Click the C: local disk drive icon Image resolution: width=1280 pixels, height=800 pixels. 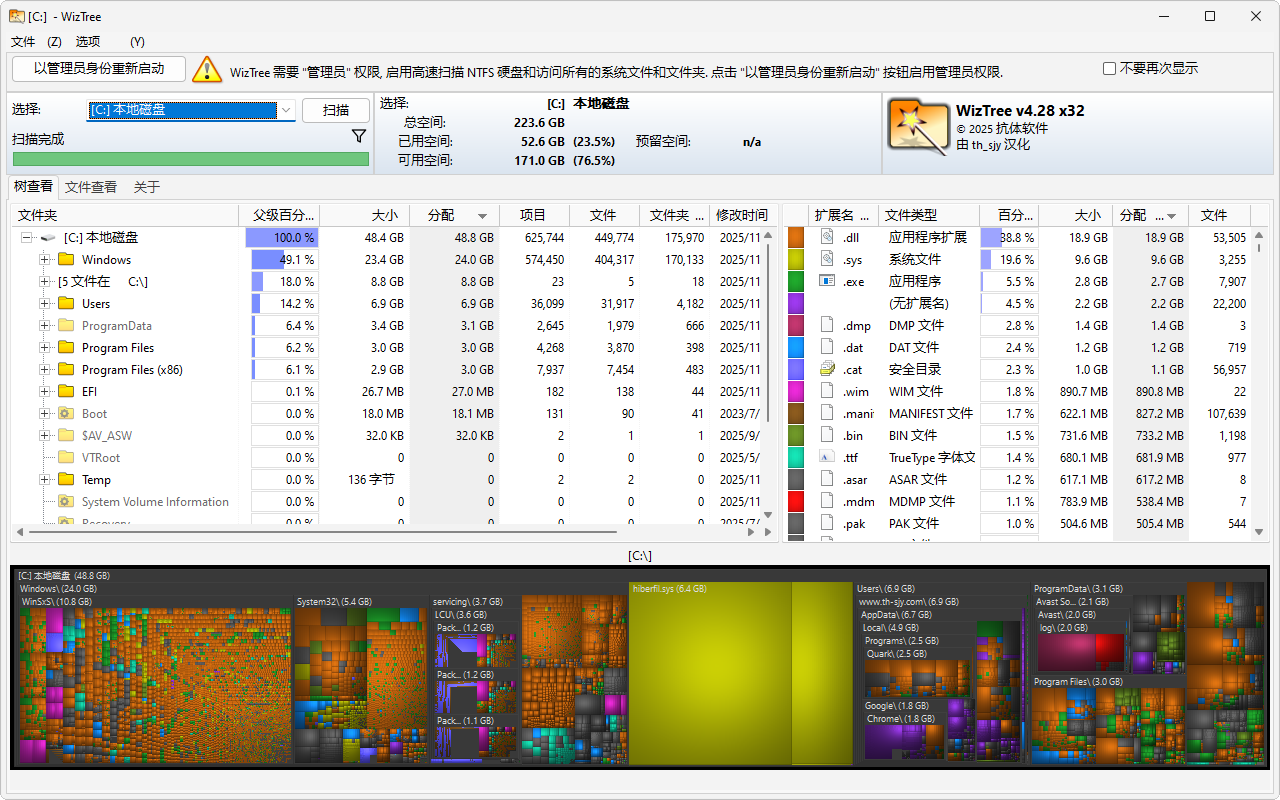pos(47,238)
